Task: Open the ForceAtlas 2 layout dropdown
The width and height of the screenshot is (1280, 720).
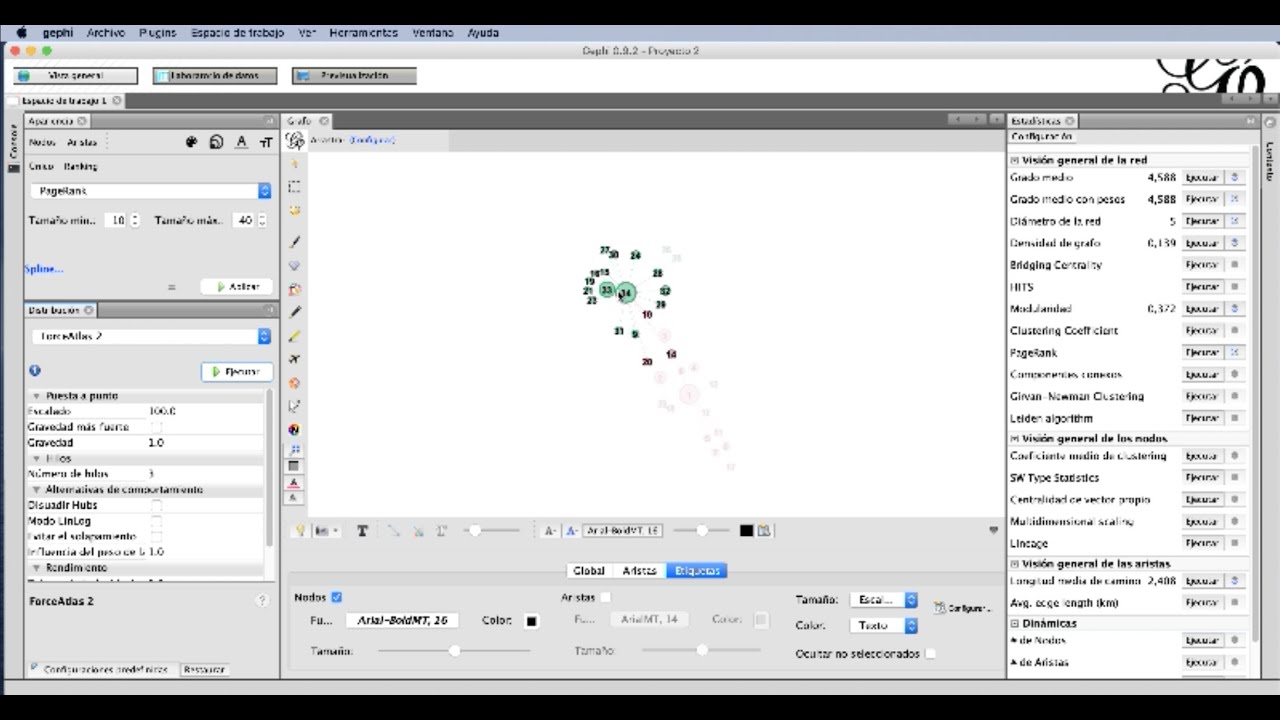Action: pos(150,337)
